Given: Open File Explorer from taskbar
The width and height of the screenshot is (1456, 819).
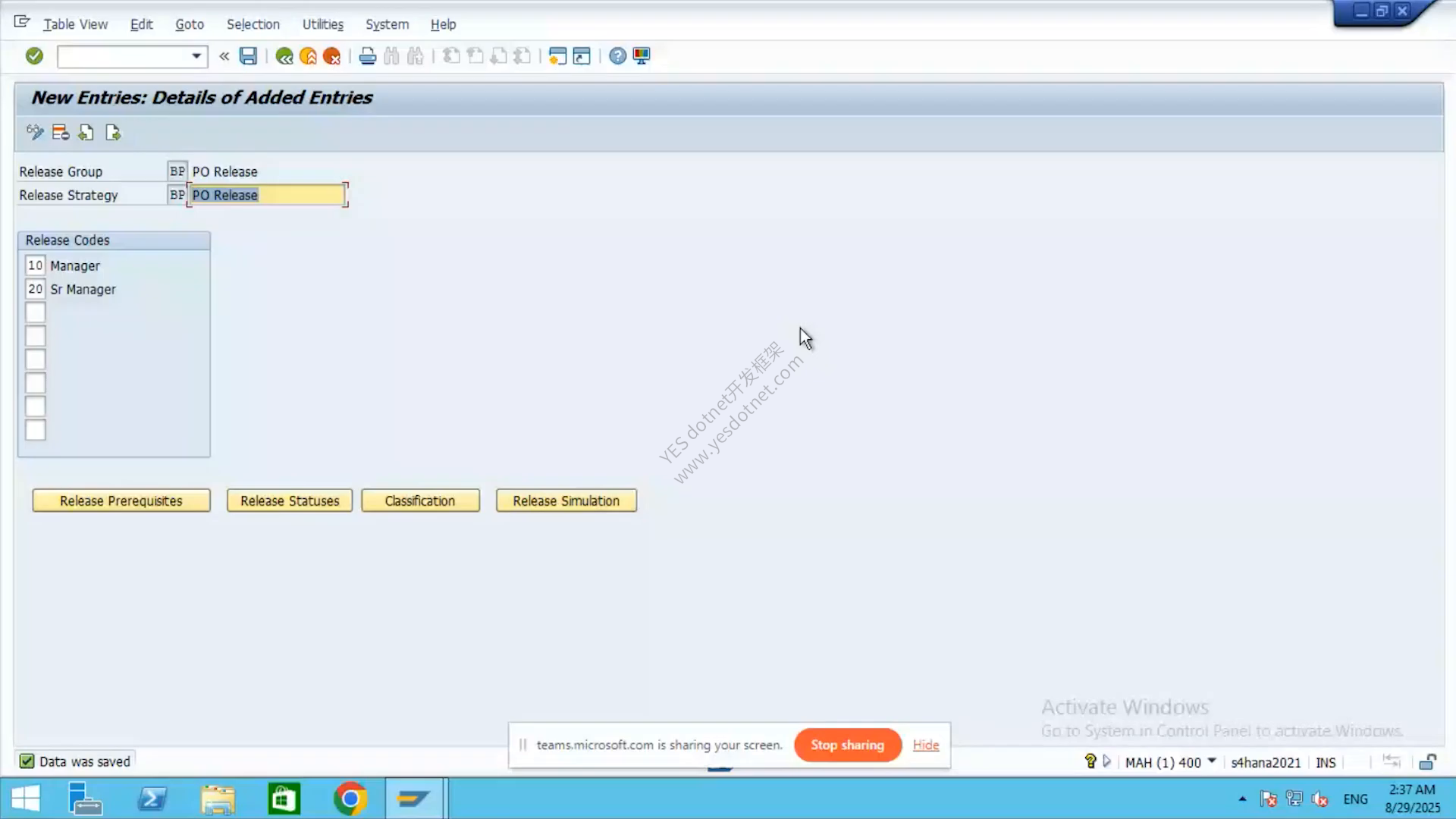Looking at the screenshot, I should pos(218,799).
